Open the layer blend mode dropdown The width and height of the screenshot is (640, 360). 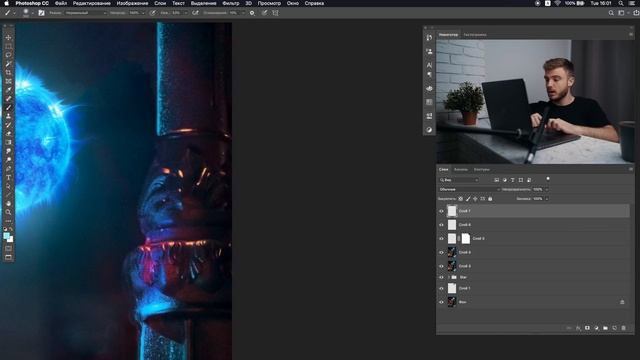[469, 189]
